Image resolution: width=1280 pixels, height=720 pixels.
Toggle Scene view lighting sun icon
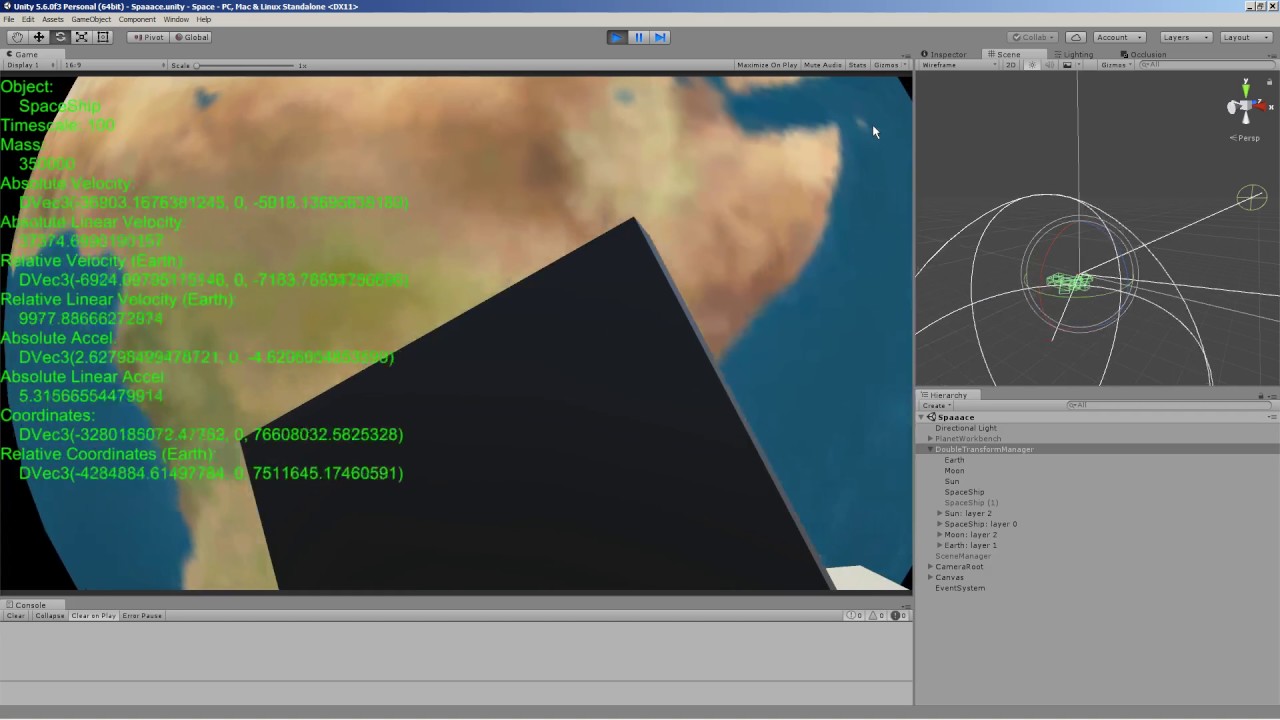pyautogui.click(x=1032, y=65)
